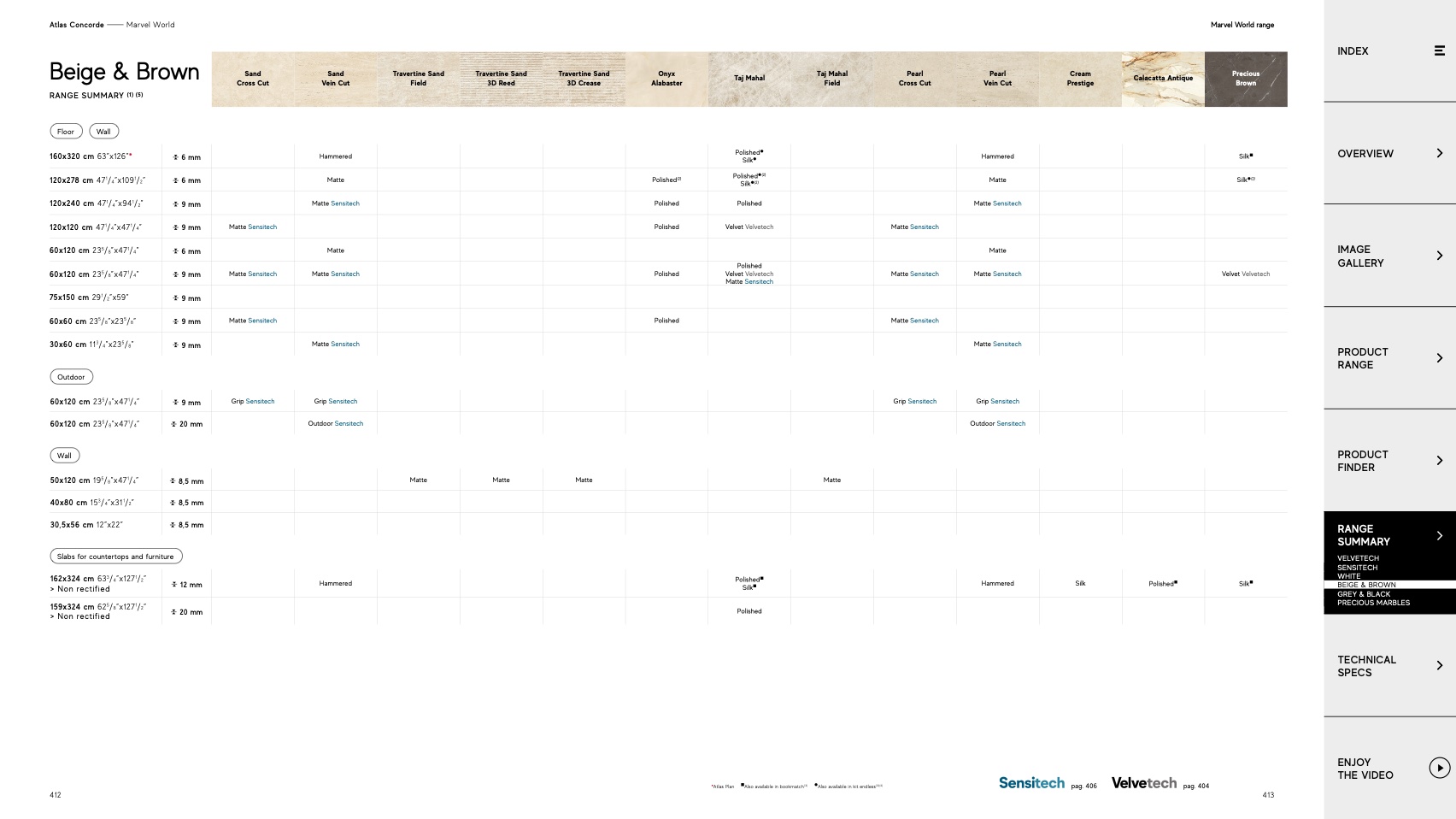Click the Velvetech logo at page bottom
The image size is (1456, 819).
pyautogui.click(x=1143, y=783)
